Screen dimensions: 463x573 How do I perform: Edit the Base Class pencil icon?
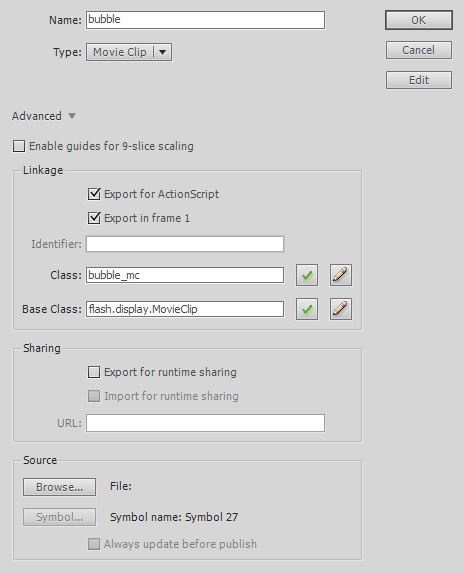pos(341,309)
